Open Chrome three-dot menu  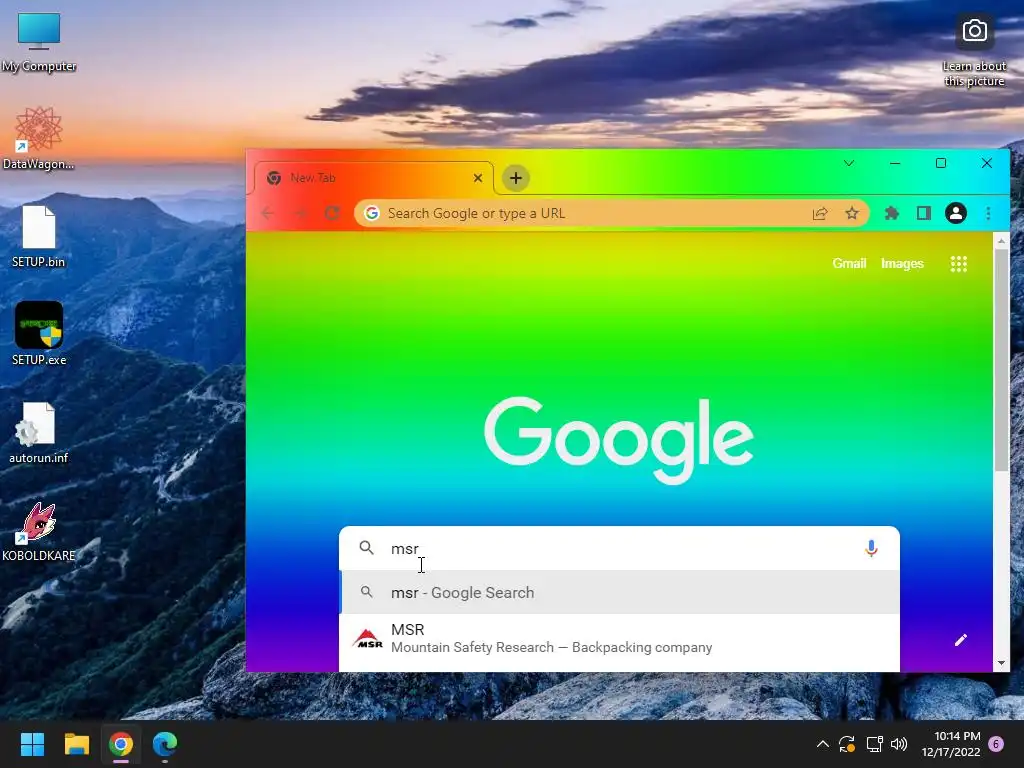pos(988,213)
